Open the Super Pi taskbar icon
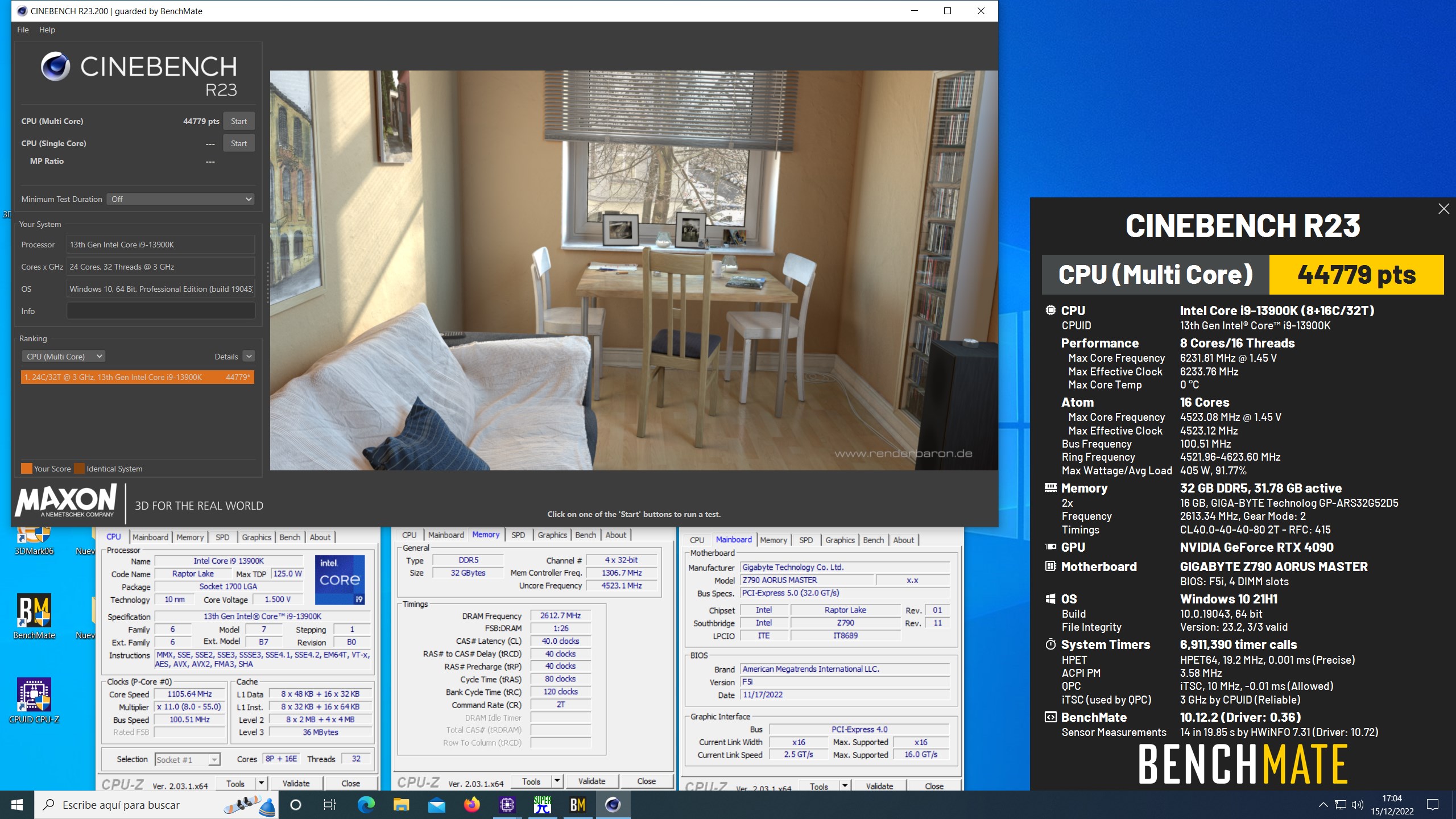The image size is (1456, 819). pos(542,805)
